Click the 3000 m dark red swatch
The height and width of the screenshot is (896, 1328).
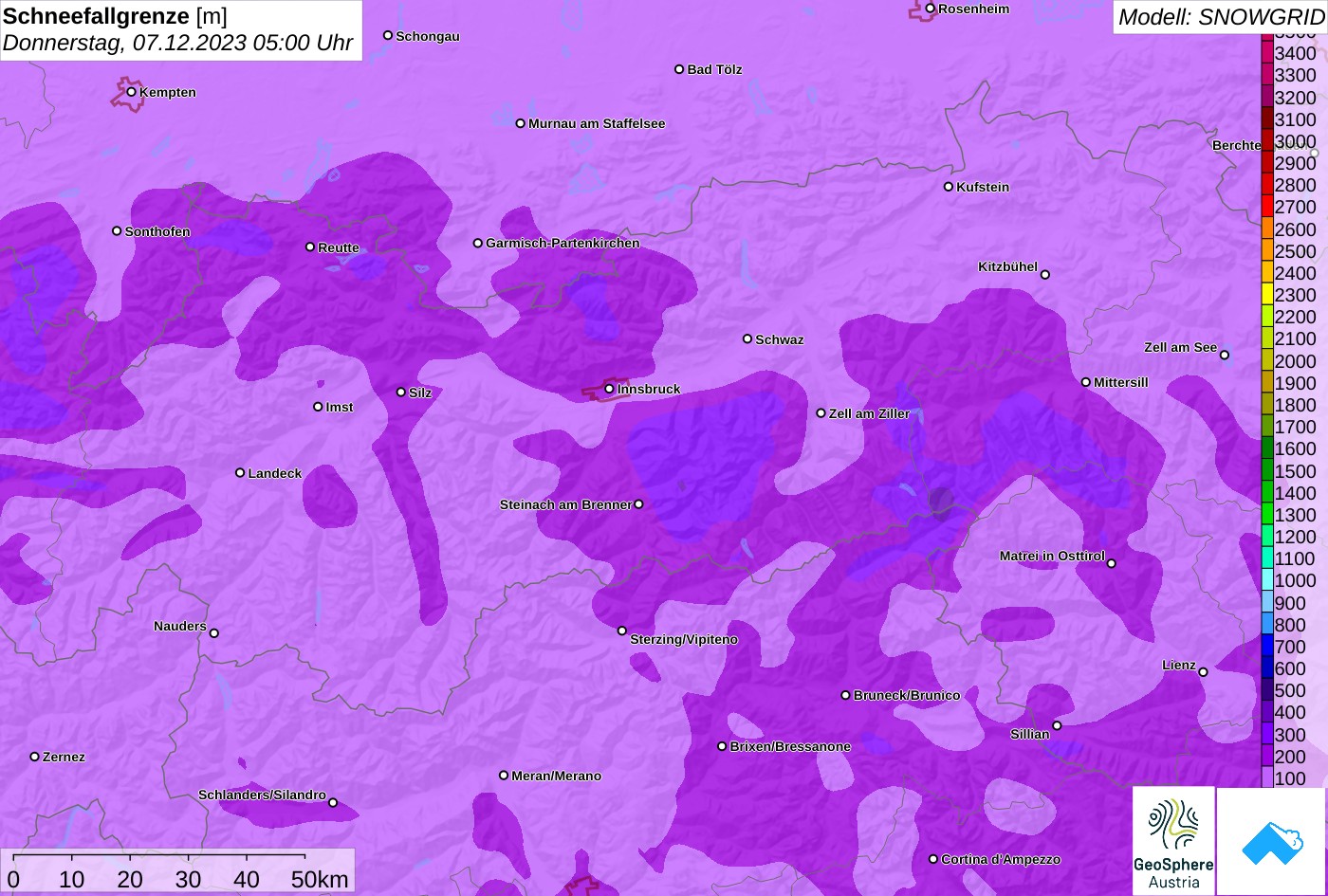(x=1267, y=141)
